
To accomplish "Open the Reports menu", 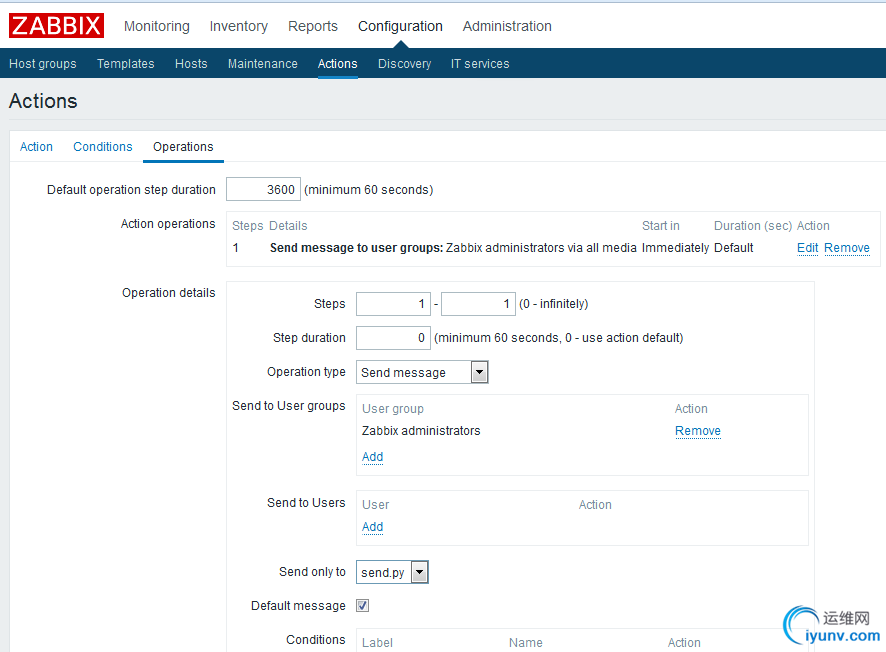I will [313, 26].
